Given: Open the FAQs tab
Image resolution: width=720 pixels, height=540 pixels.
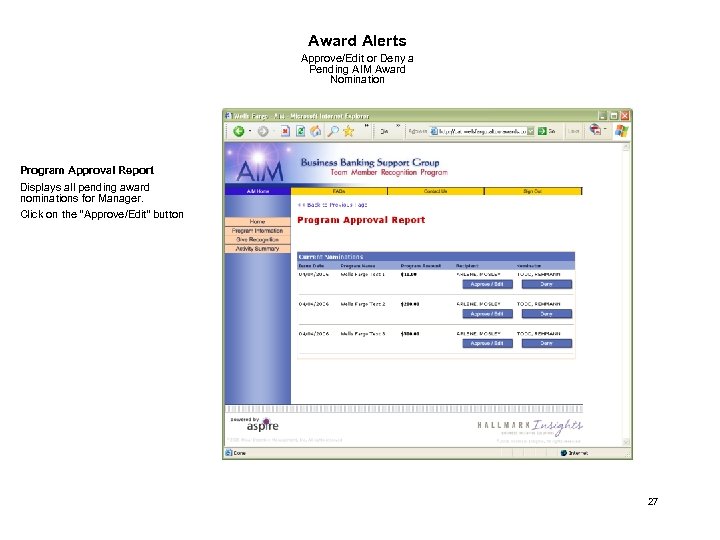Looking at the screenshot, I should (x=339, y=191).
